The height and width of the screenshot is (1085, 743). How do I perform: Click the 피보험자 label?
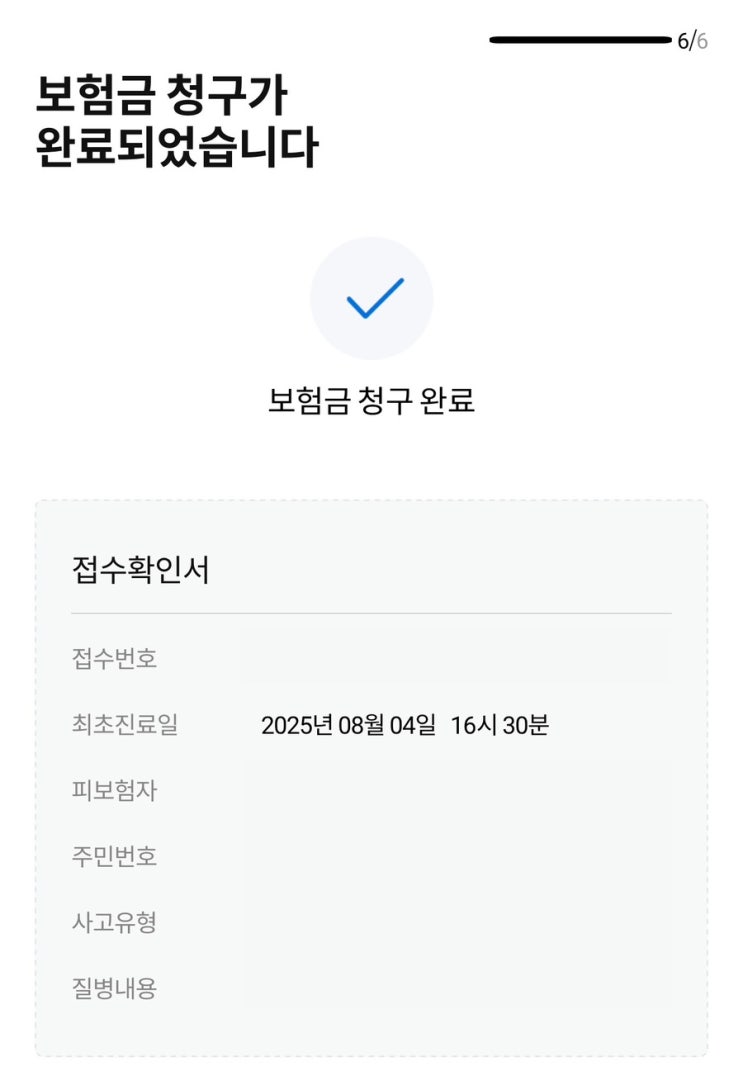point(114,790)
